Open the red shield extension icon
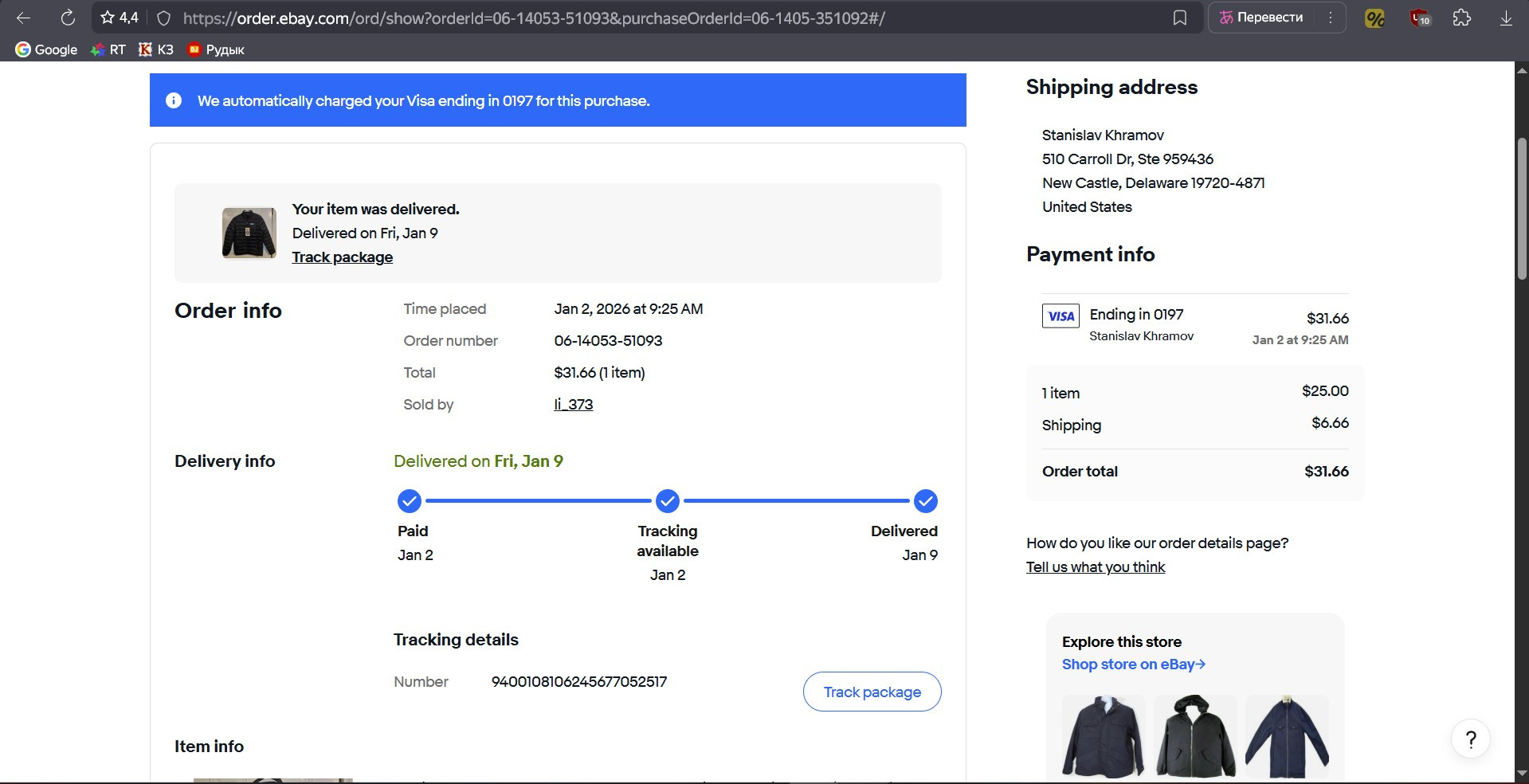The image size is (1529, 784). click(x=1420, y=18)
